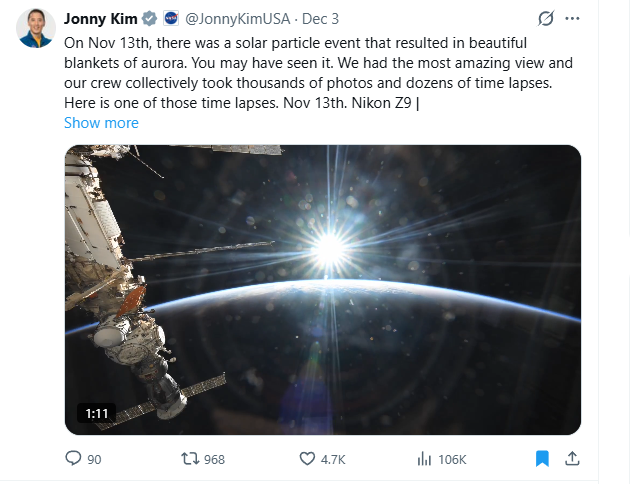Open the @JonnyKimUSA handle link
630x484 pixels.
(x=232, y=19)
